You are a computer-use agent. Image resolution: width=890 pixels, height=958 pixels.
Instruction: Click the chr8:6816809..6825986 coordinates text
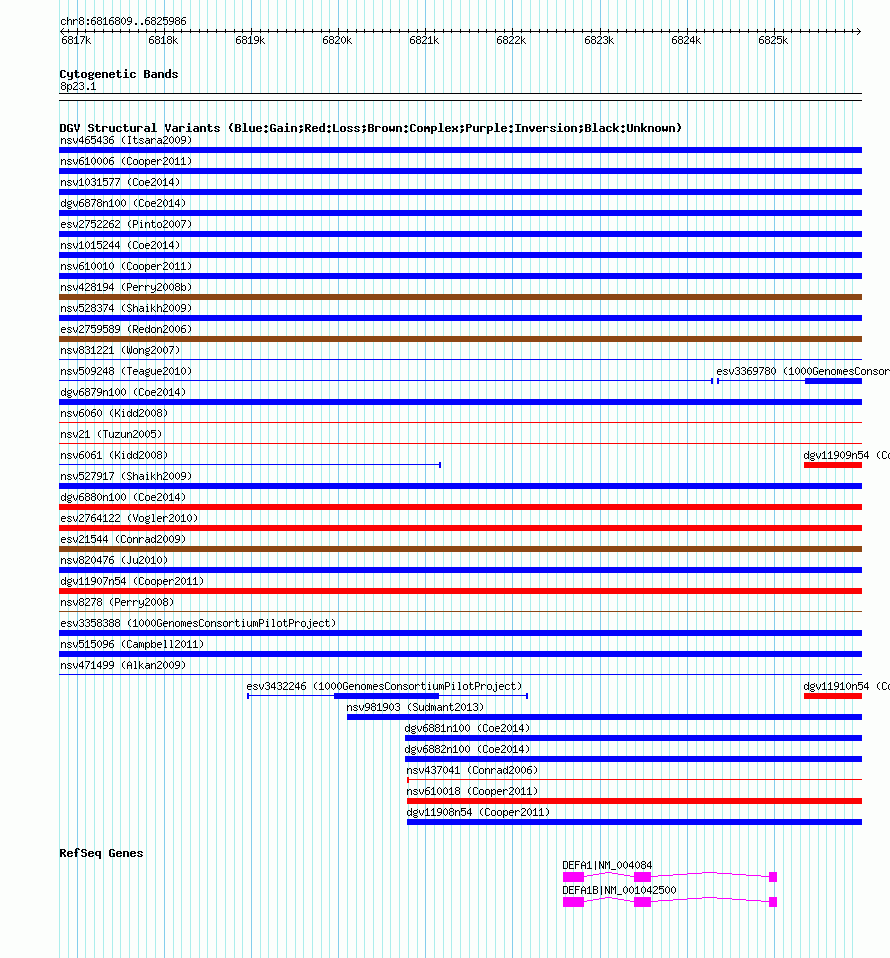point(123,21)
